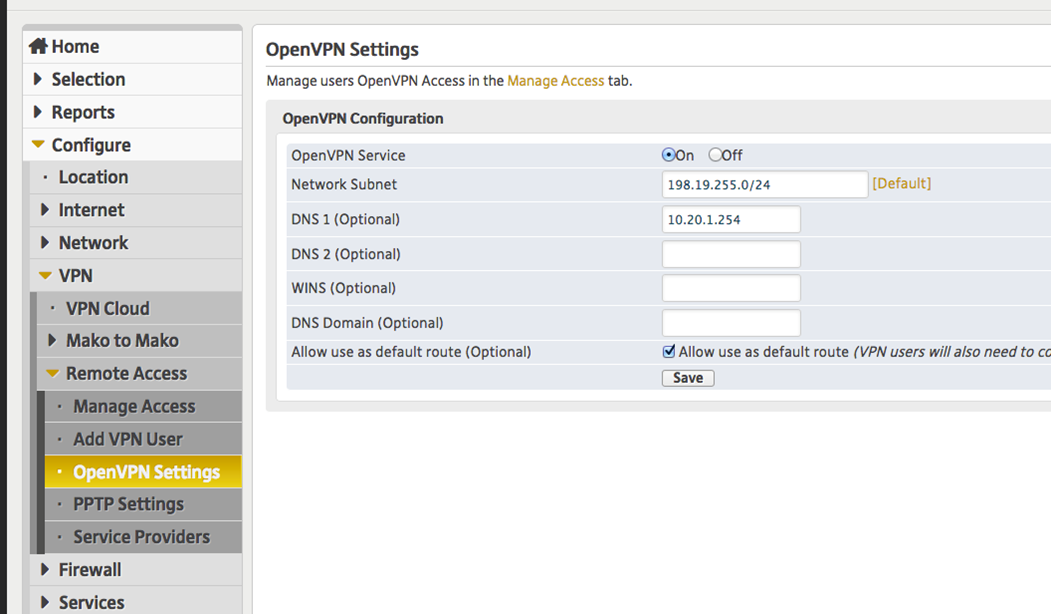Image resolution: width=1051 pixels, height=614 pixels.
Task: Click the OpenVPN Settings page heading
Action: coord(342,50)
